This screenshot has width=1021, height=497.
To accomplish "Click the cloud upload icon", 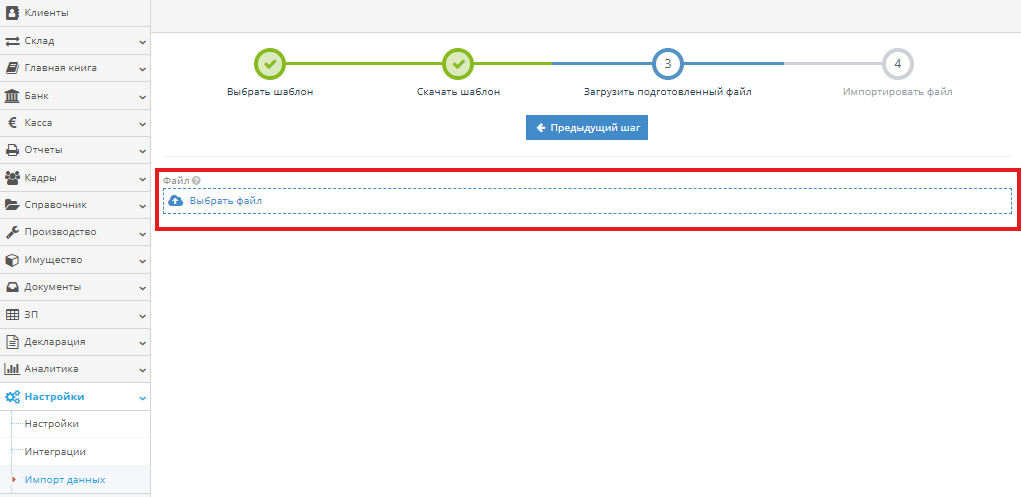I will pos(176,201).
